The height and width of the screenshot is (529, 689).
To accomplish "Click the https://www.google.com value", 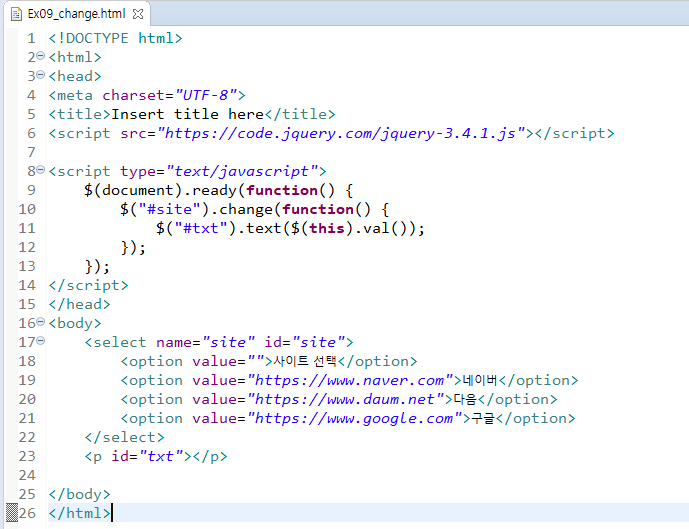I will click(355, 418).
